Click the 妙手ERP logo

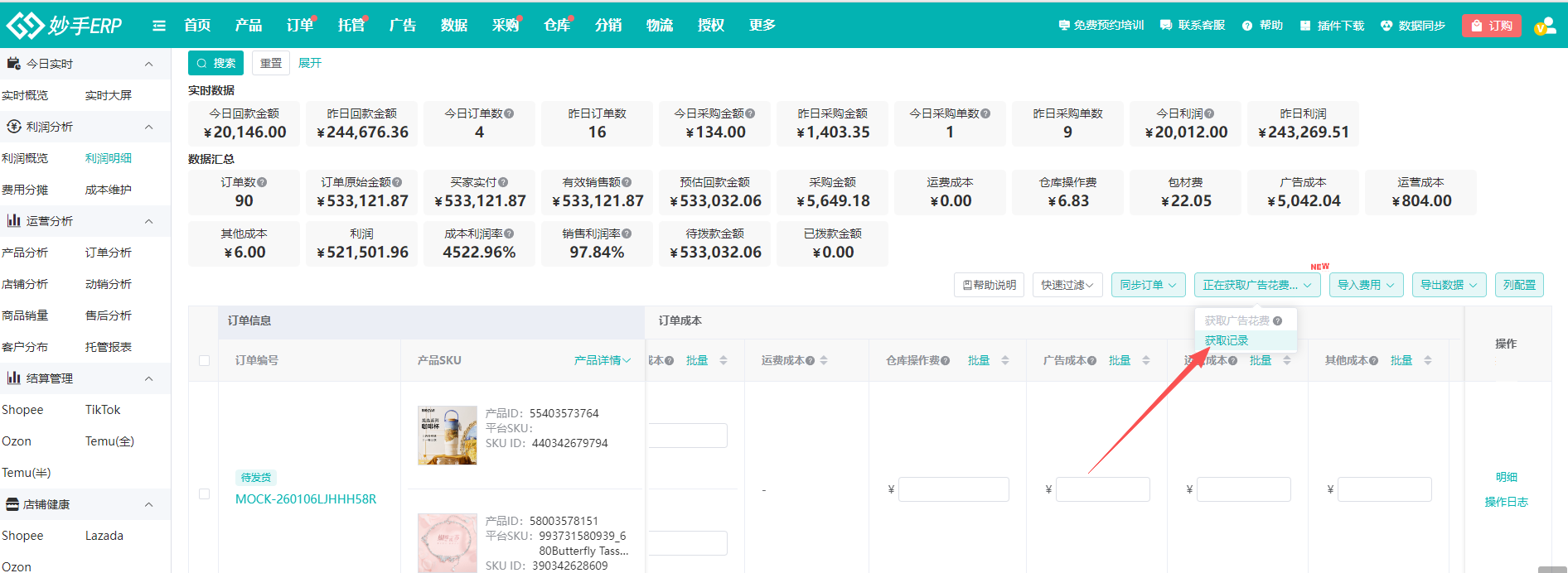click(x=65, y=26)
